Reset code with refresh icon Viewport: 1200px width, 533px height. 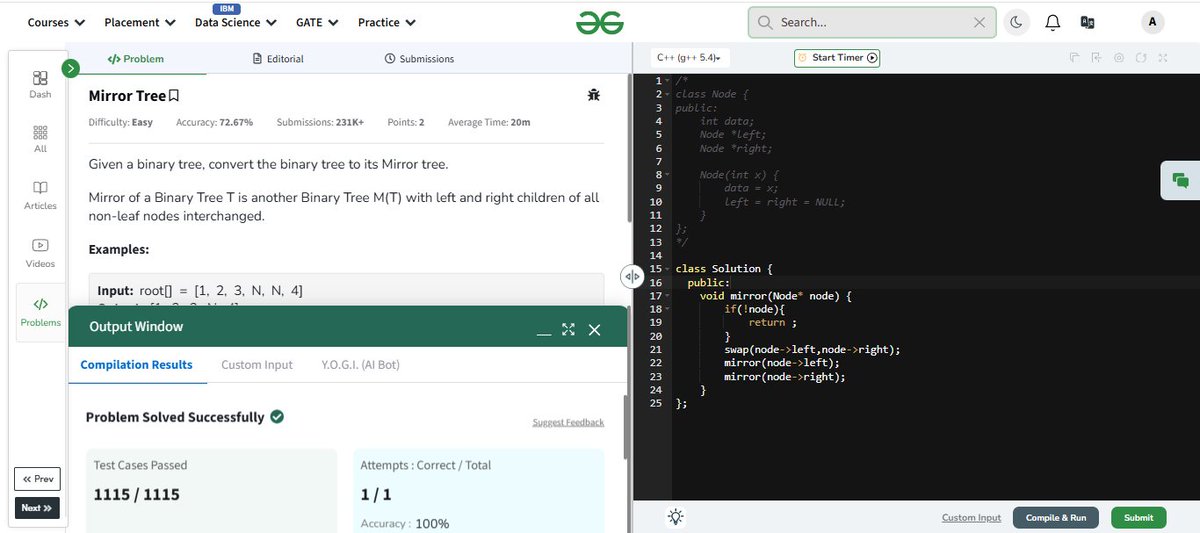click(1141, 58)
